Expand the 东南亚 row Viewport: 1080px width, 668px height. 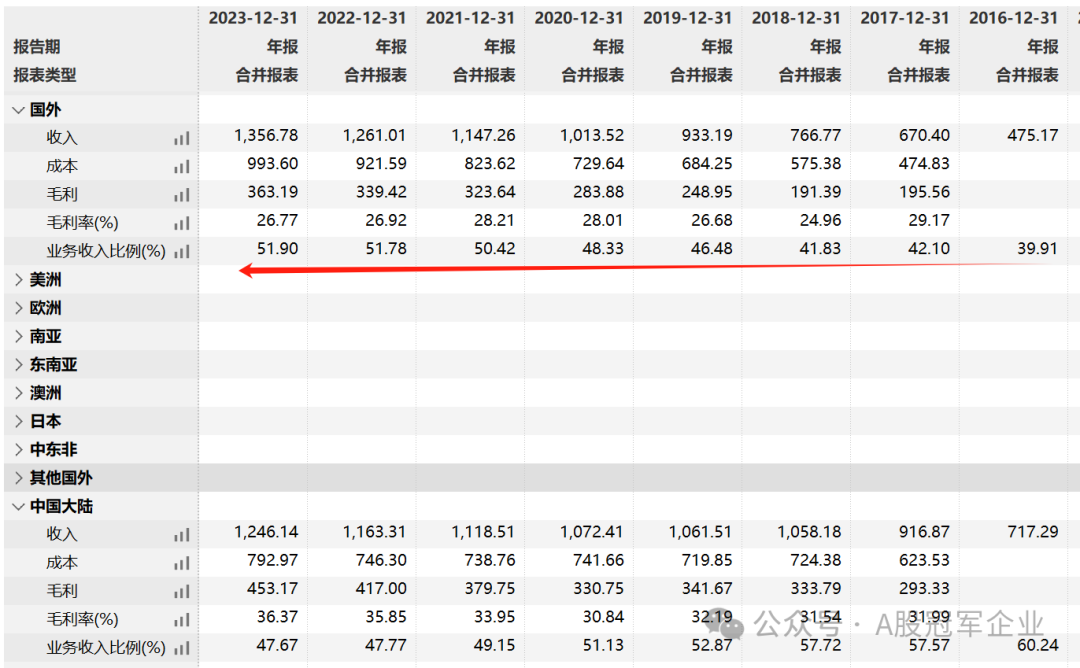click(x=19, y=364)
